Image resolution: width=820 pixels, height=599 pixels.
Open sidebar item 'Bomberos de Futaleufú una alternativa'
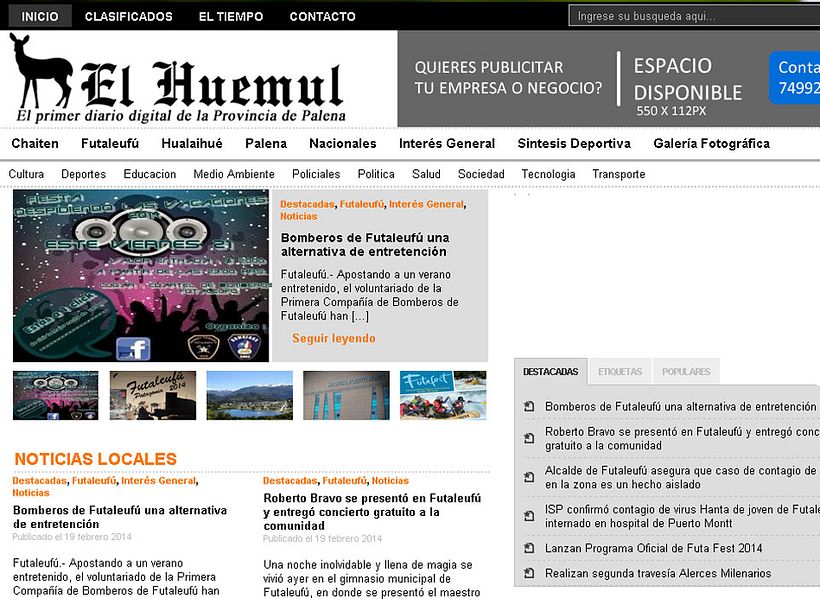tap(680, 406)
